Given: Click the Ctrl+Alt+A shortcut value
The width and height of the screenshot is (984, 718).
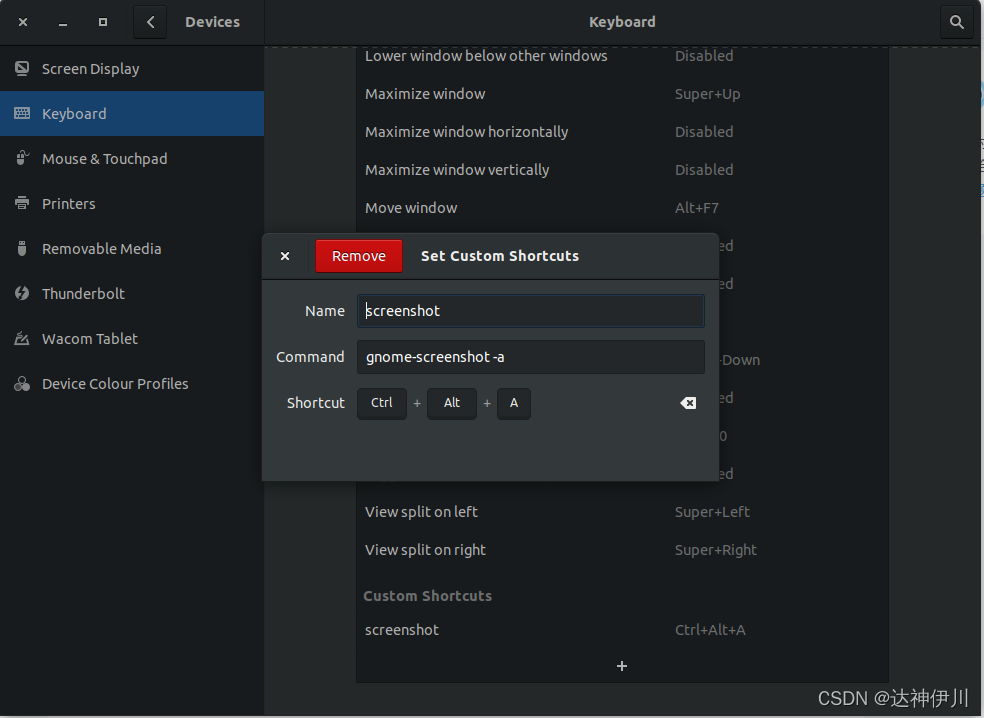Looking at the screenshot, I should point(710,630).
